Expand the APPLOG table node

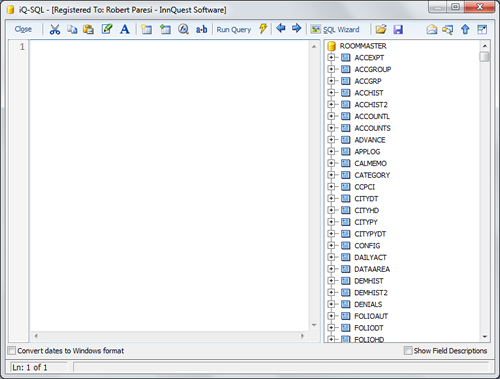point(331,151)
